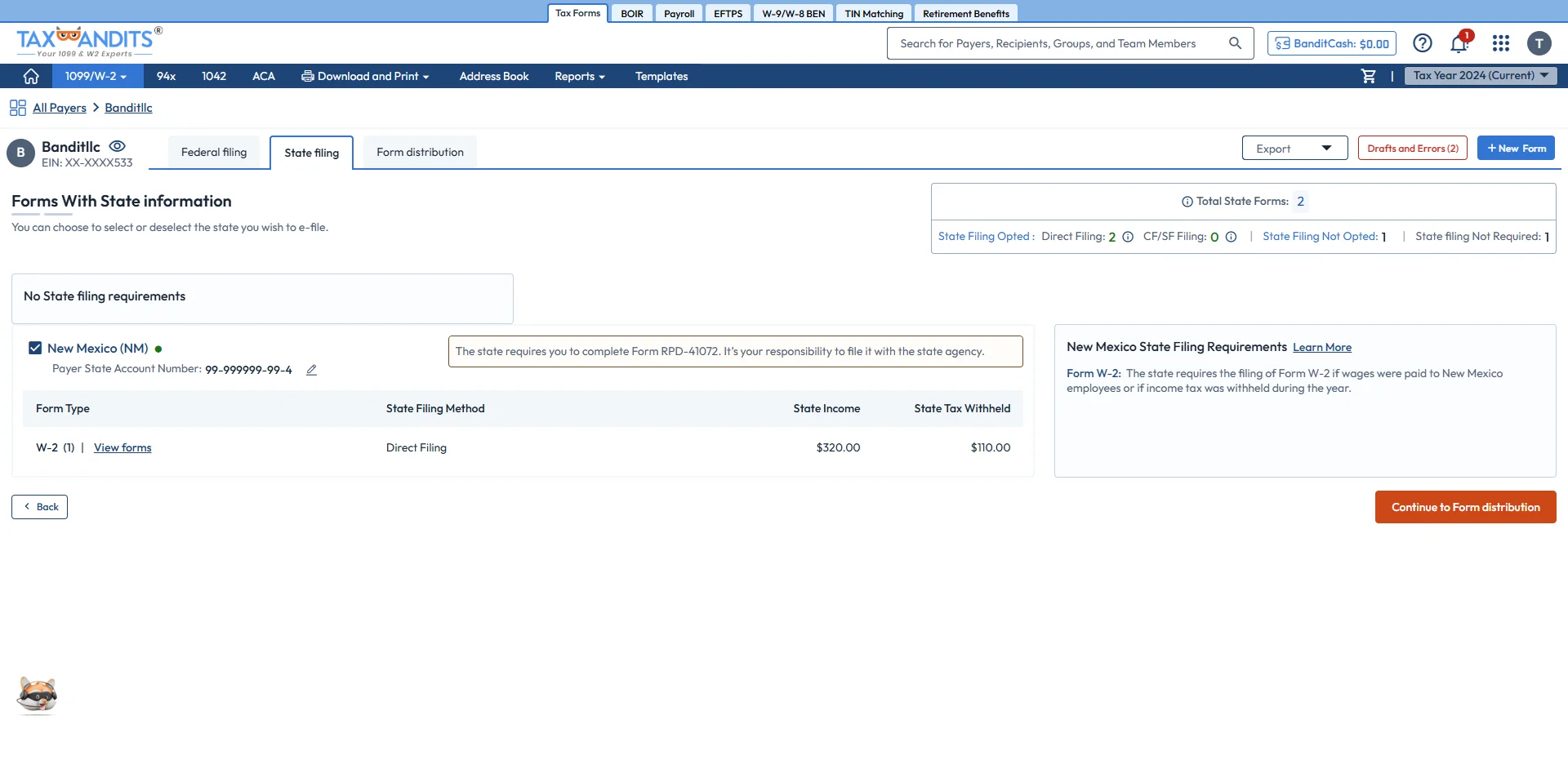Click View forms link for W-2
The height and width of the screenshot is (778, 1568).
click(122, 447)
